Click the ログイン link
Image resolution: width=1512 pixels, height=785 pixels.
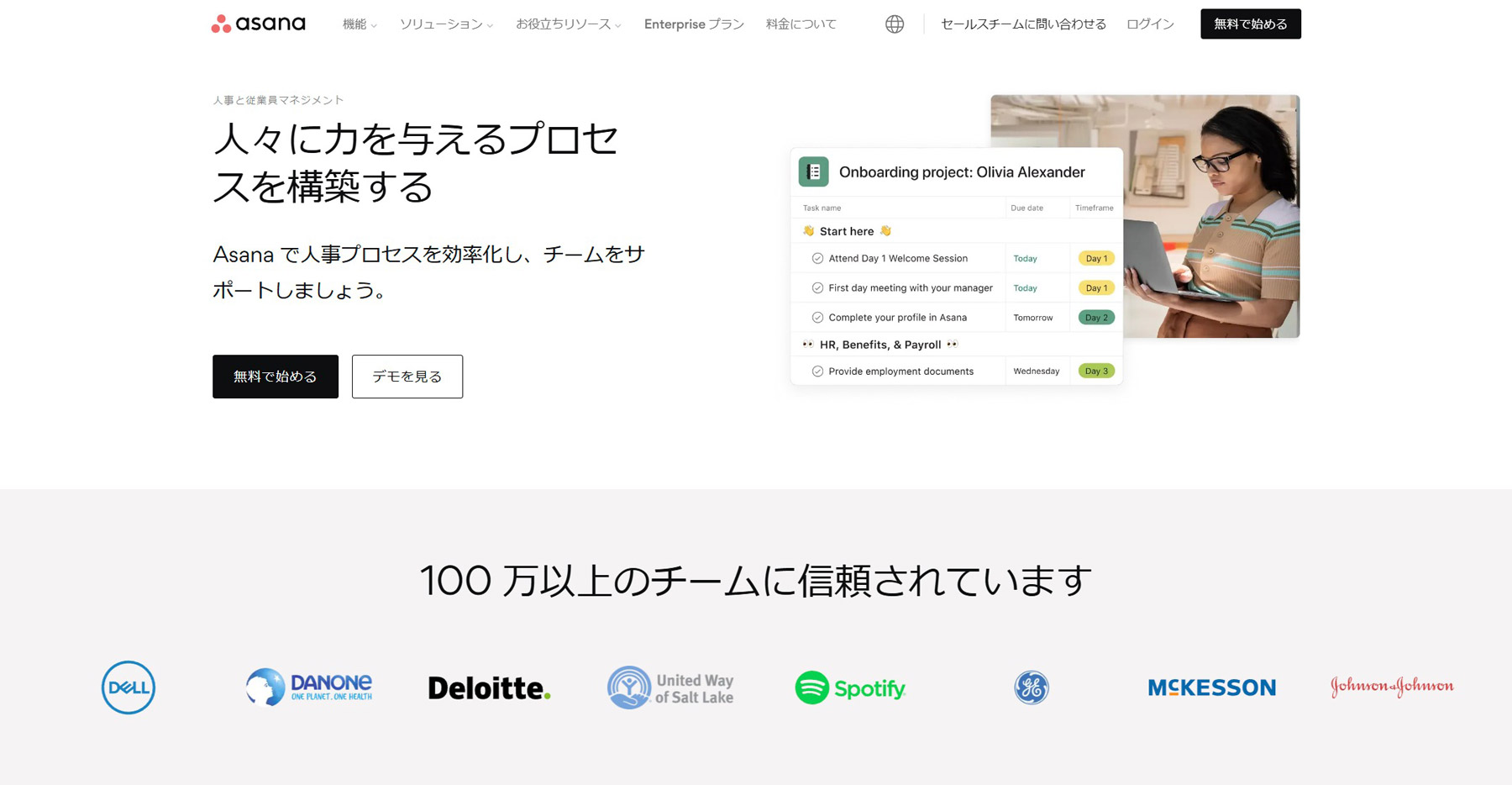1150,24
